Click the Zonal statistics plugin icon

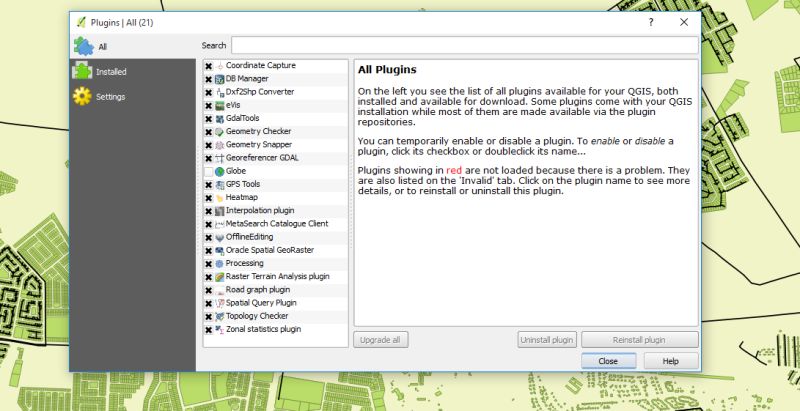(x=219, y=330)
